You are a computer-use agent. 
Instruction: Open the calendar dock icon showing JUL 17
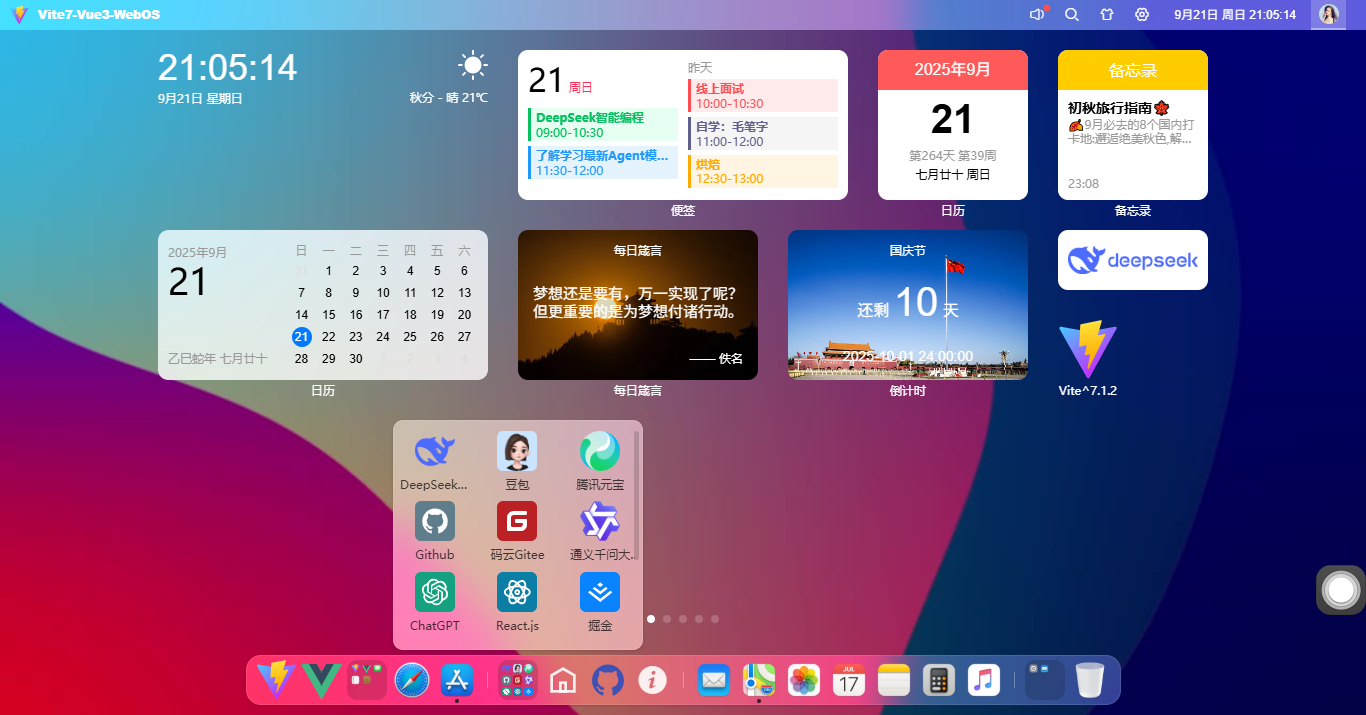tap(848, 680)
